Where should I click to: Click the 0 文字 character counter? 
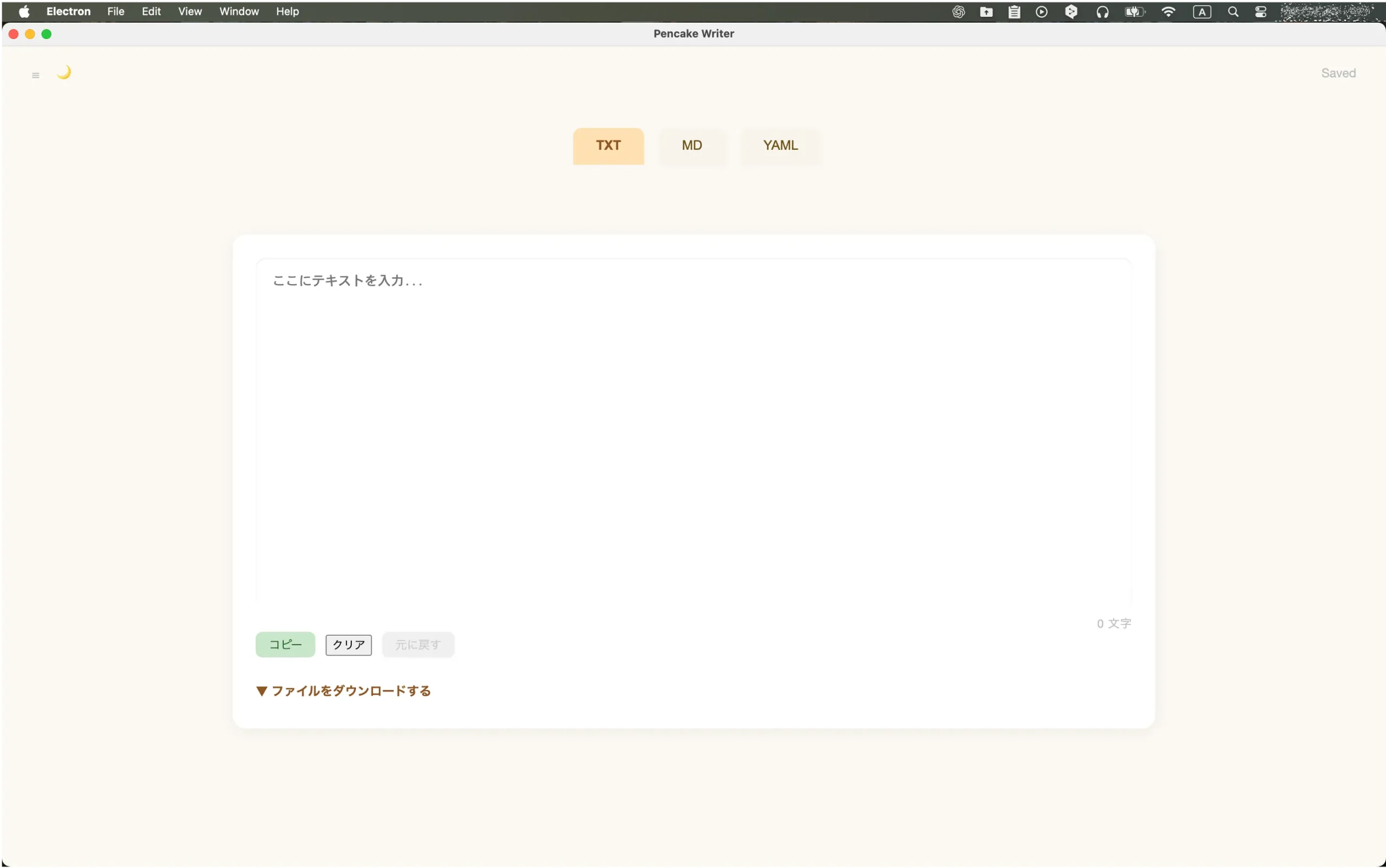(1113, 623)
